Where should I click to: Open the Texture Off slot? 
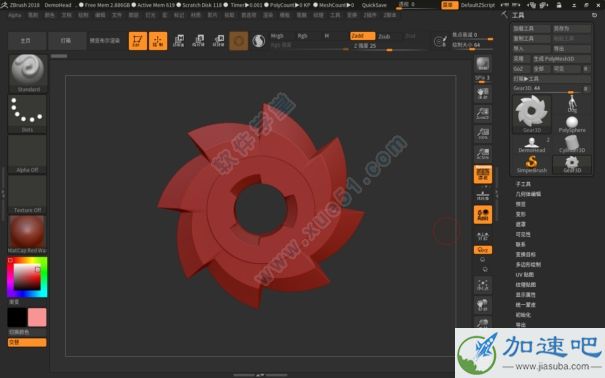click(x=27, y=194)
